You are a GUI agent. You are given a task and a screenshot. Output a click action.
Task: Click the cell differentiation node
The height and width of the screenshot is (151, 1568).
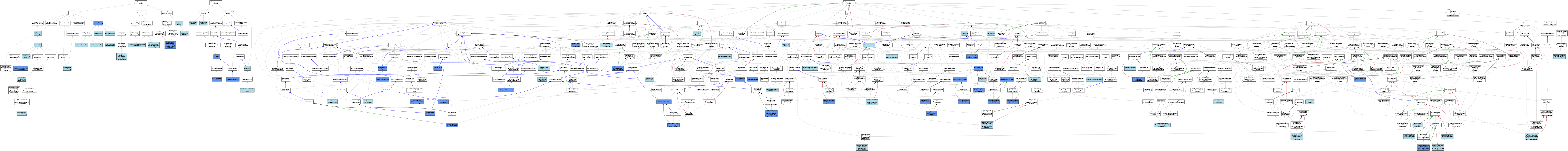click(x=726, y=45)
